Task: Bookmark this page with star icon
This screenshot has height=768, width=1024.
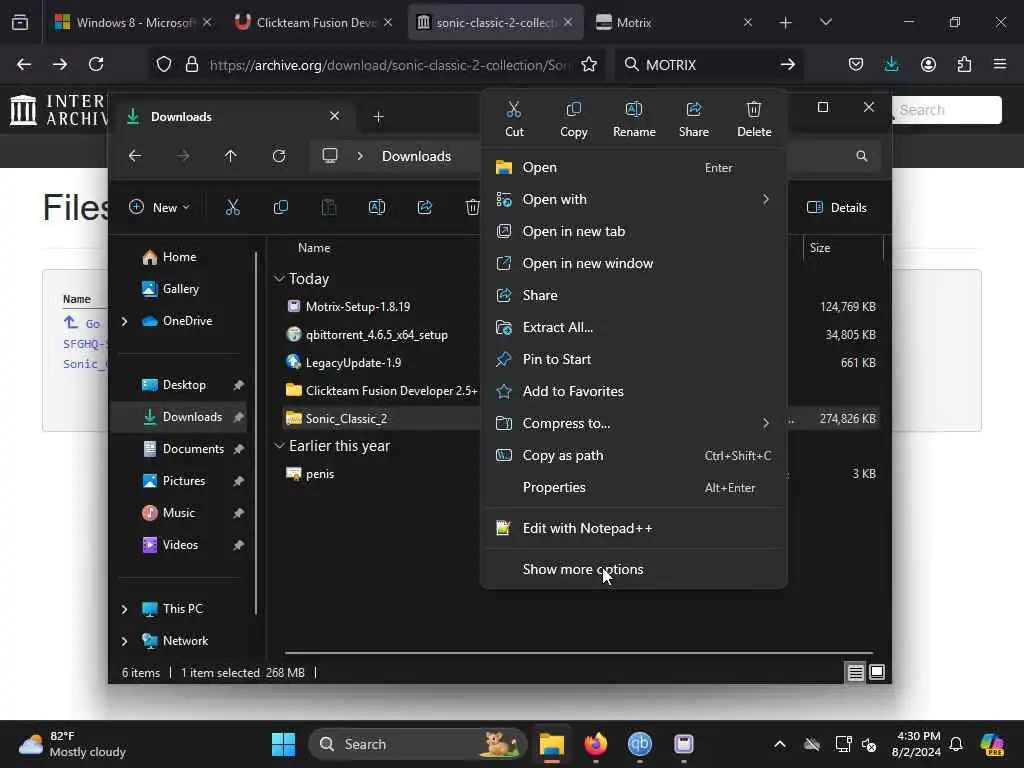Action: [589, 64]
